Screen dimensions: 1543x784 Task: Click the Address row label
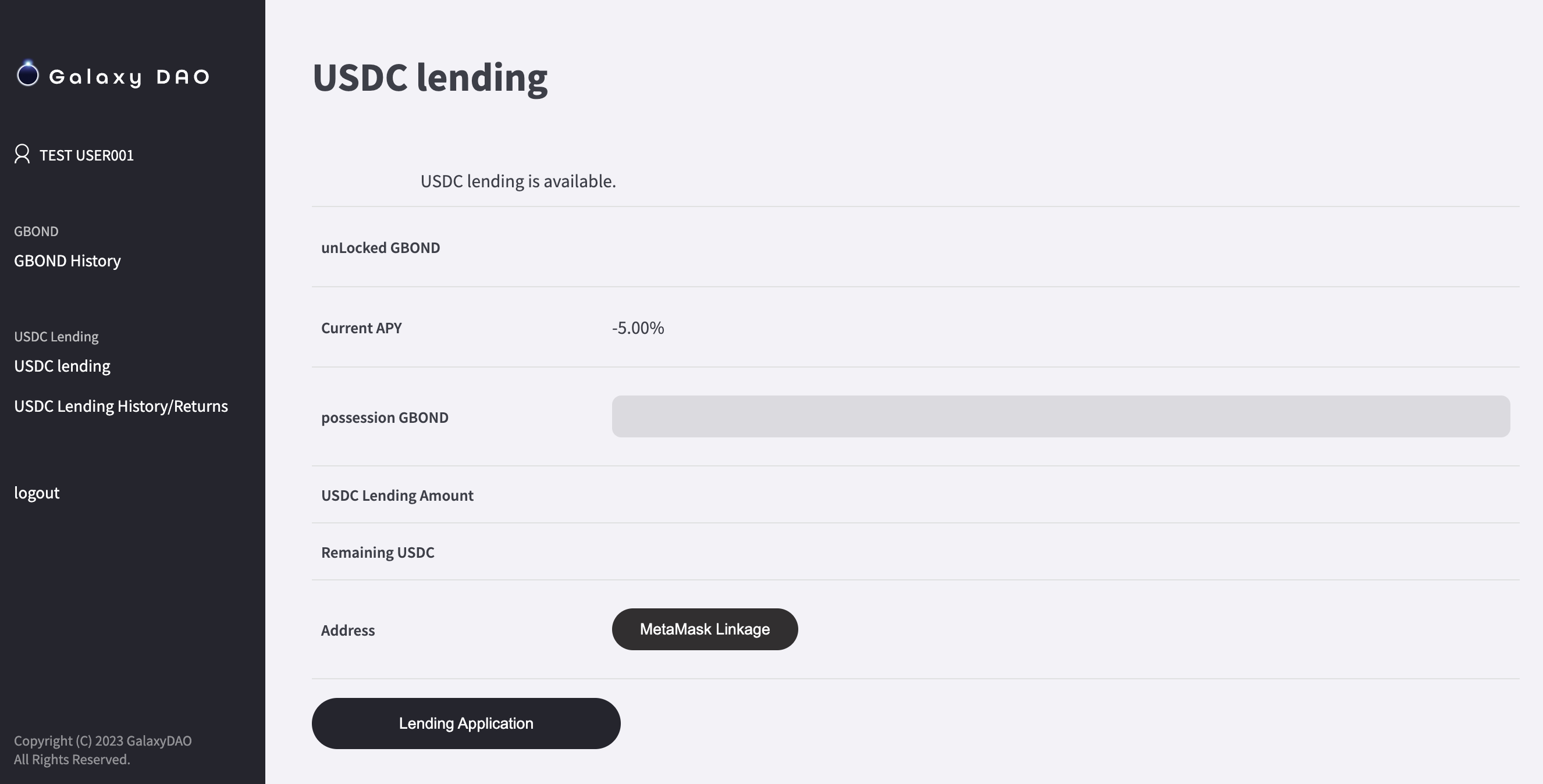(x=348, y=630)
